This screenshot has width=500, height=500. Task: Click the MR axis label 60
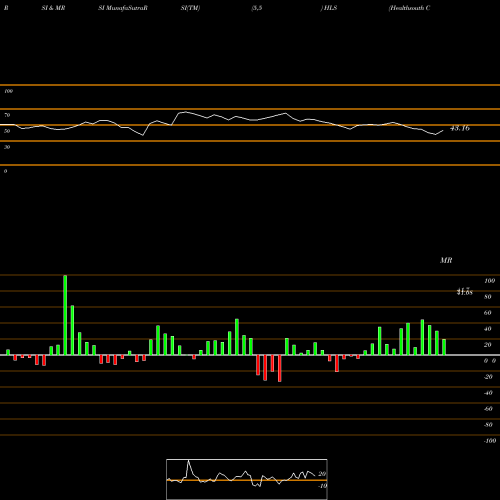pos(488,313)
